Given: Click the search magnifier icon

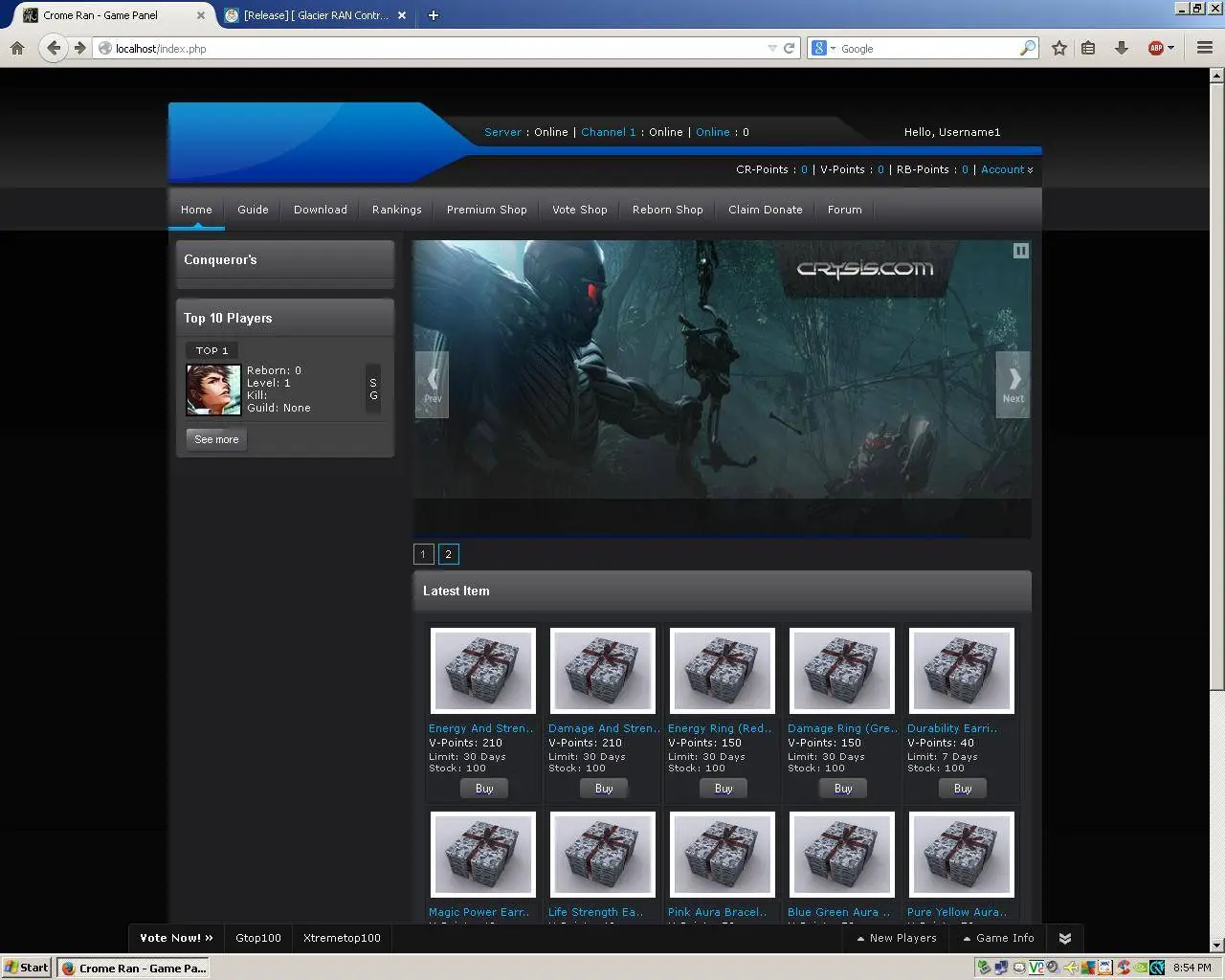Looking at the screenshot, I should [1028, 48].
